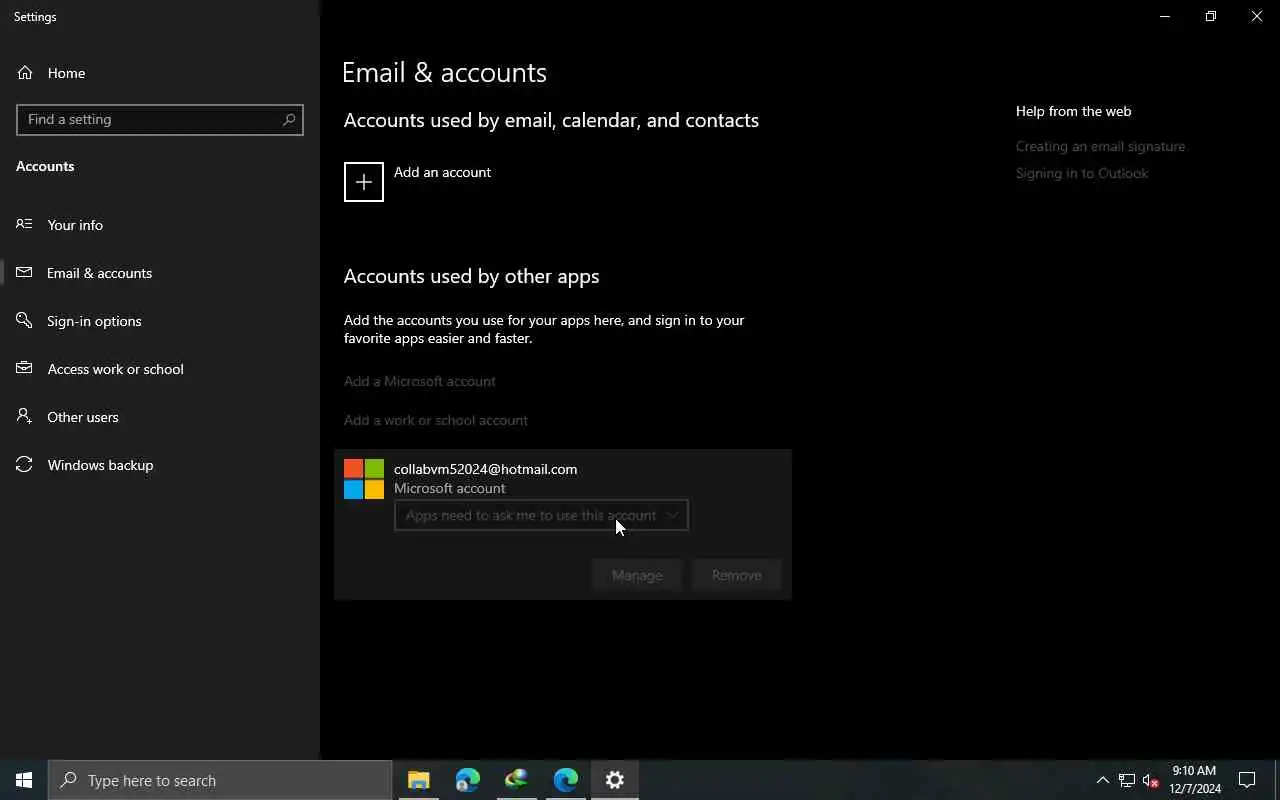Click the 'Help from the web' heading
Viewport: 1280px width, 800px height.
tap(1073, 111)
